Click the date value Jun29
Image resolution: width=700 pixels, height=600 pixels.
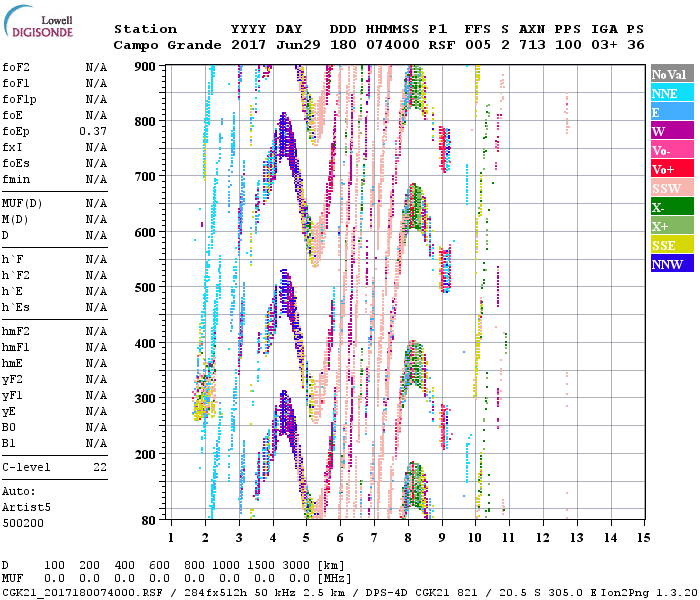pos(298,45)
